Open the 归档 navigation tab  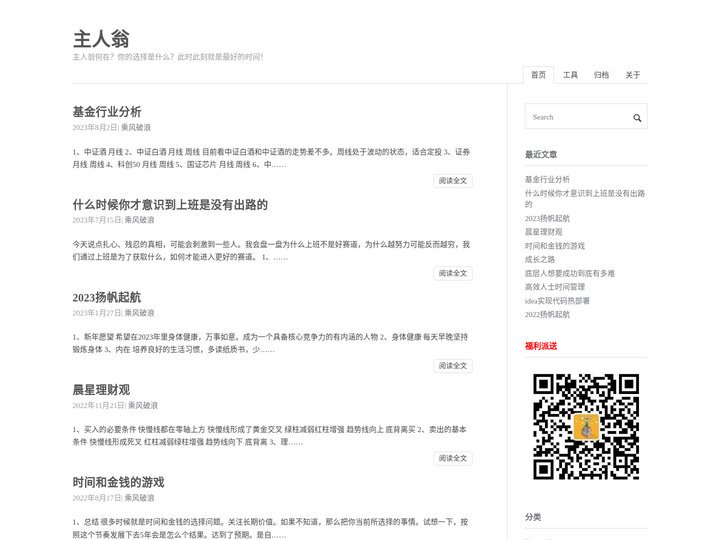point(601,75)
